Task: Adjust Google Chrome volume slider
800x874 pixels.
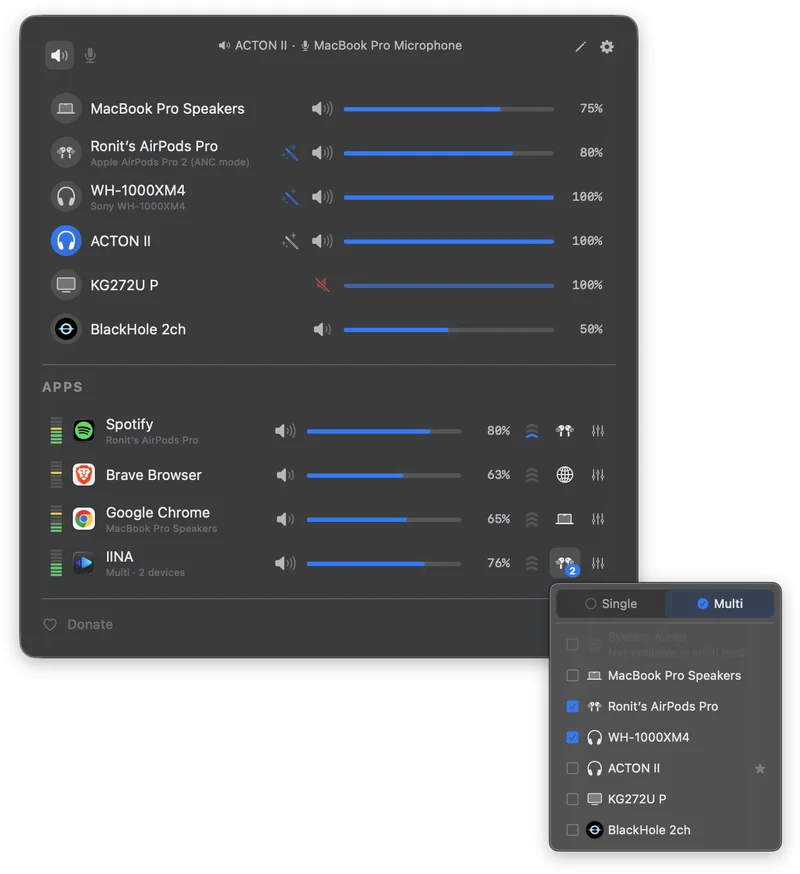Action: click(384, 519)
